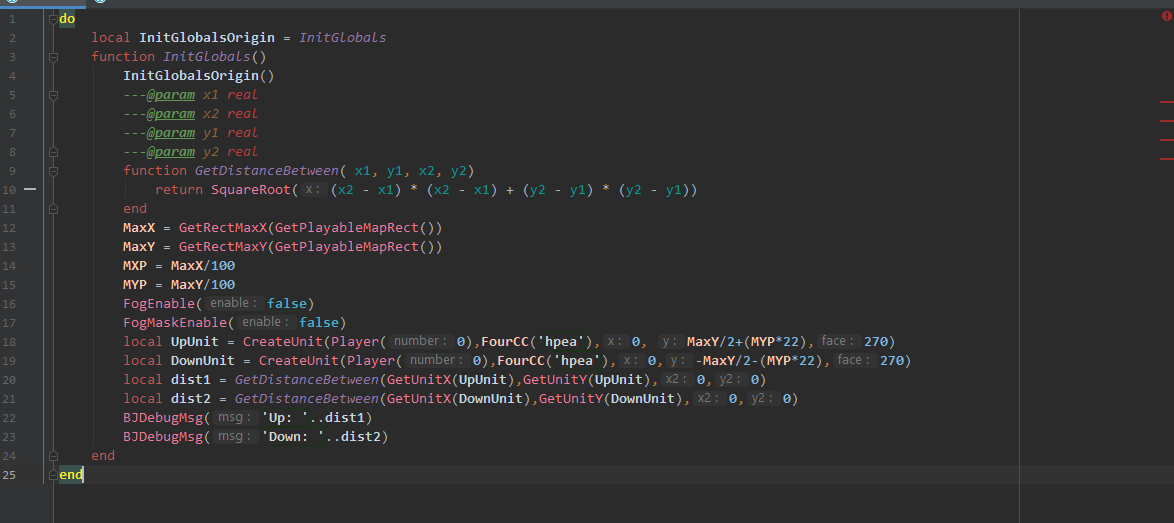Click line number 18 in the gutter
The width and height of the screenshot is (1174, 523).
coord(10,342)
